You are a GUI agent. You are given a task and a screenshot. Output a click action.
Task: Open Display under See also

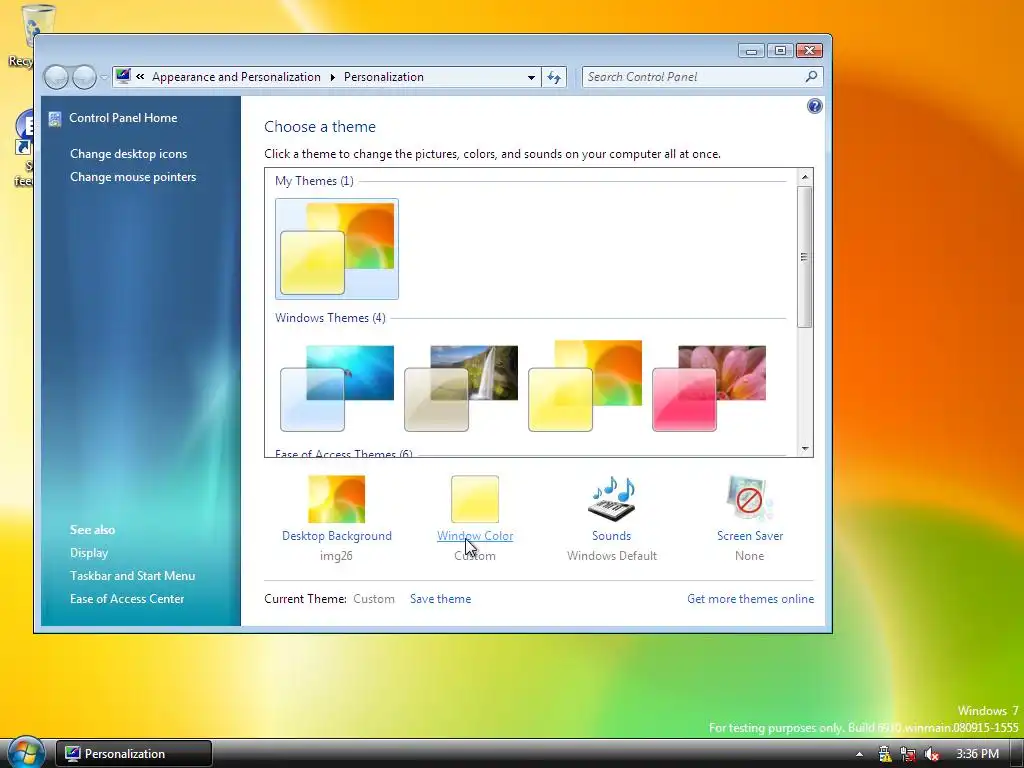point(89,553)
